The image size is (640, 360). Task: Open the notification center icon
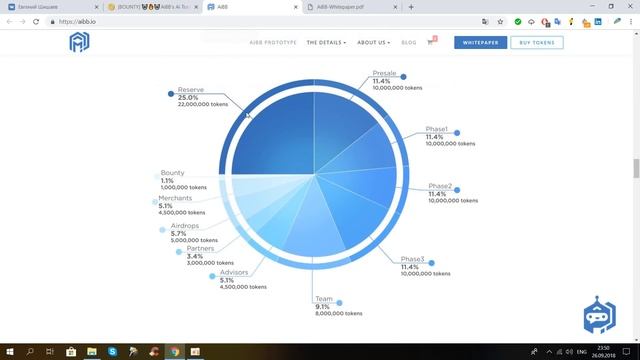[x=626, y=351]
